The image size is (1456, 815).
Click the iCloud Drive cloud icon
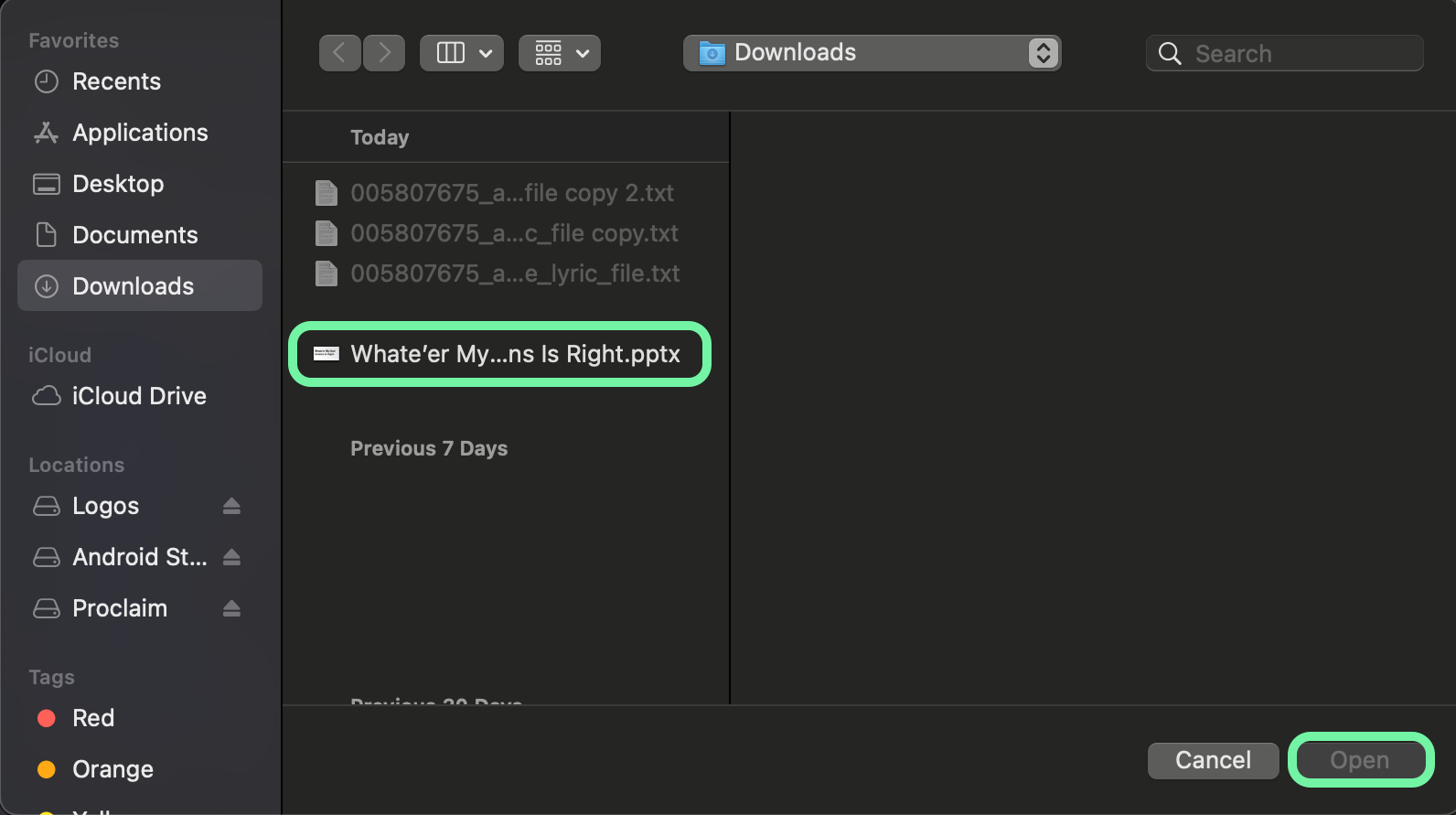coord(47,396)
